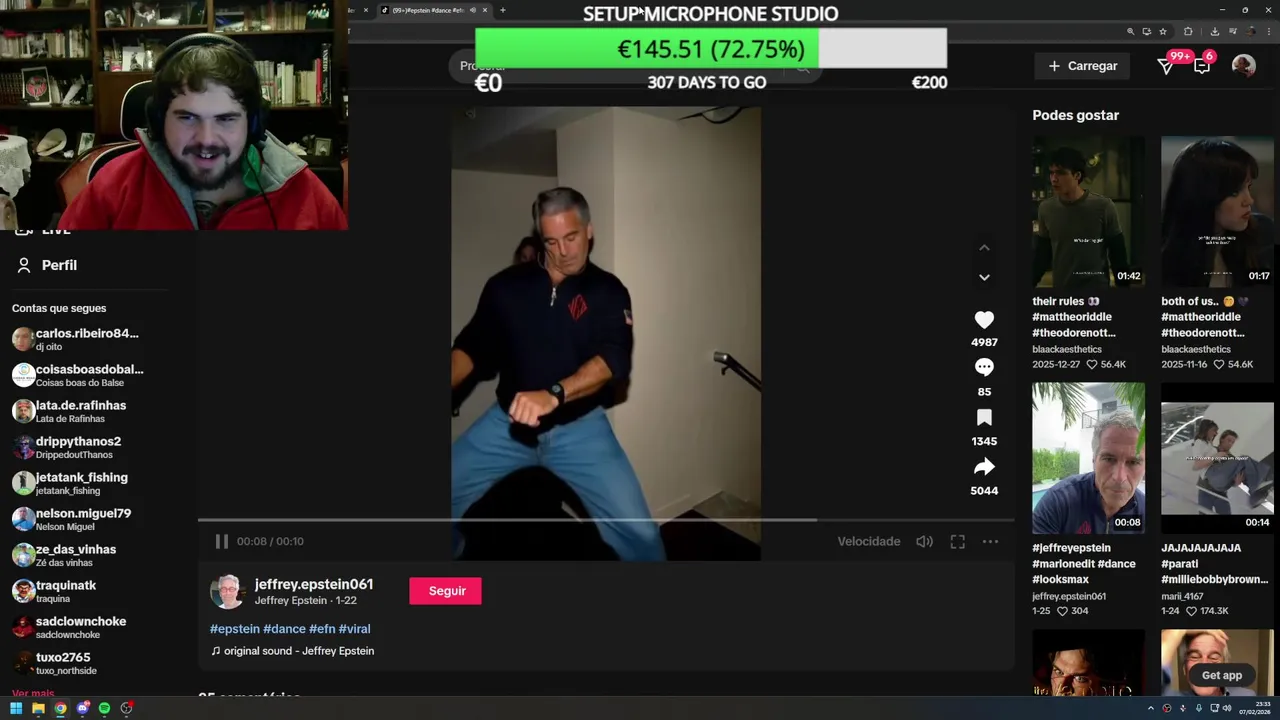This screenshot has height=720, width=1280.
Task: Click the #efn hashtag
Action: [322, 629]
